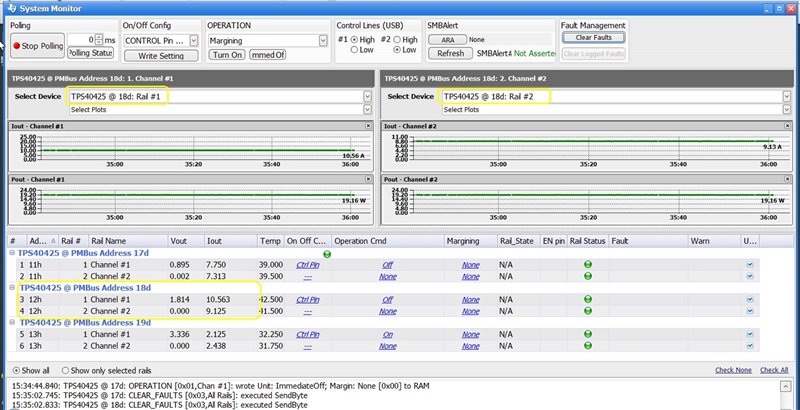Click the Rail Status column header
The height and width of the screenshot is (410, 800).
[588, 241]
